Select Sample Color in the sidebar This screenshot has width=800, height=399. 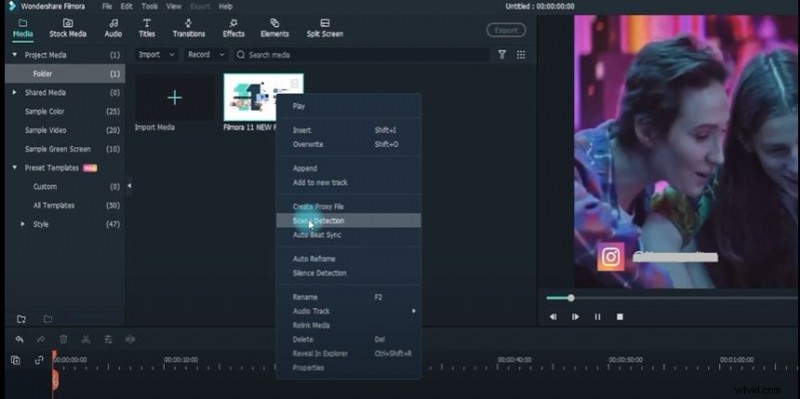tap(65, 111)
